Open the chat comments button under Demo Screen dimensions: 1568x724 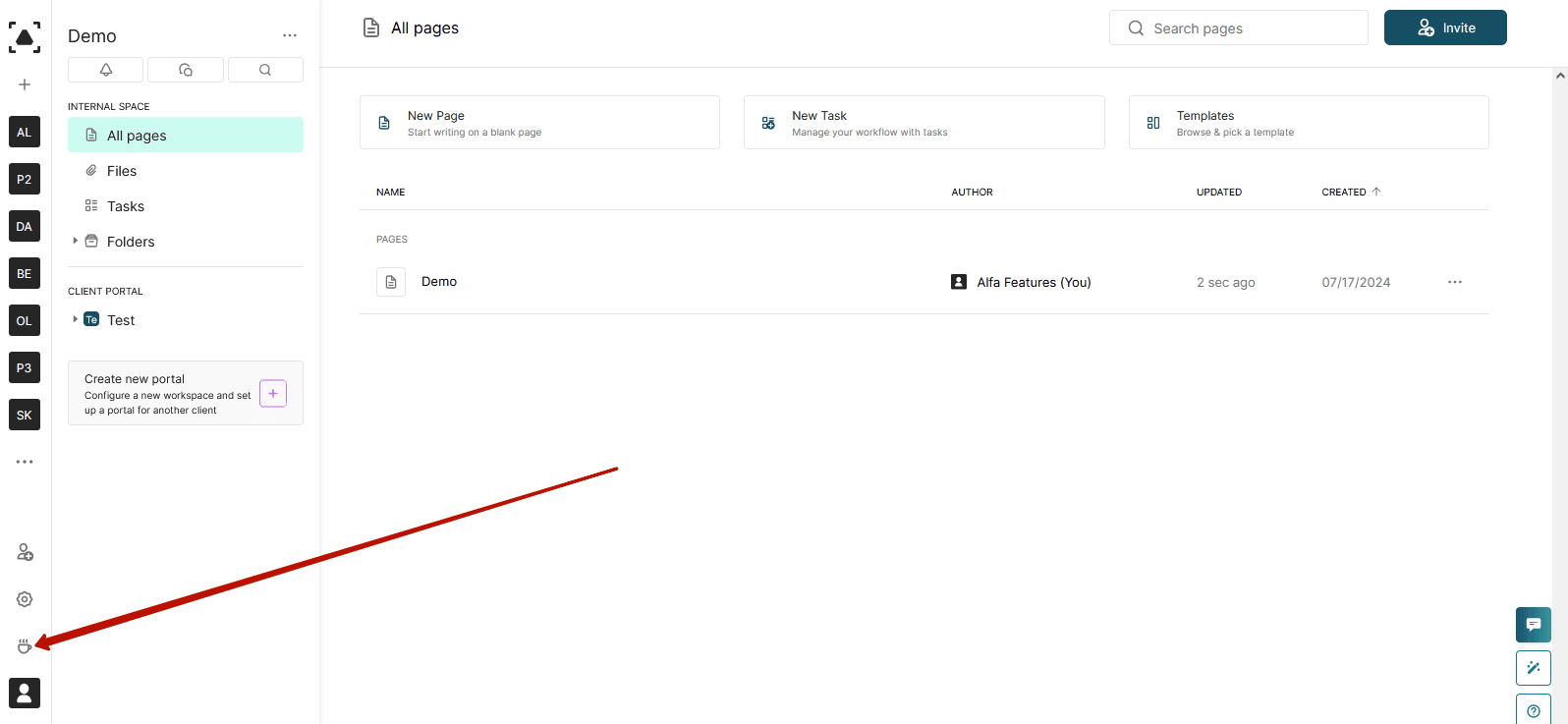coord(186,70)
